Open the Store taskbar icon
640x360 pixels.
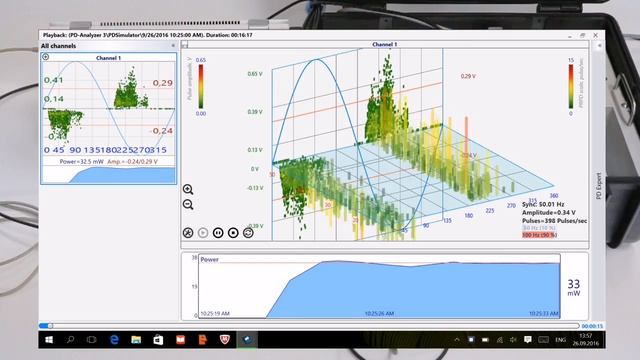click(158, 340)
